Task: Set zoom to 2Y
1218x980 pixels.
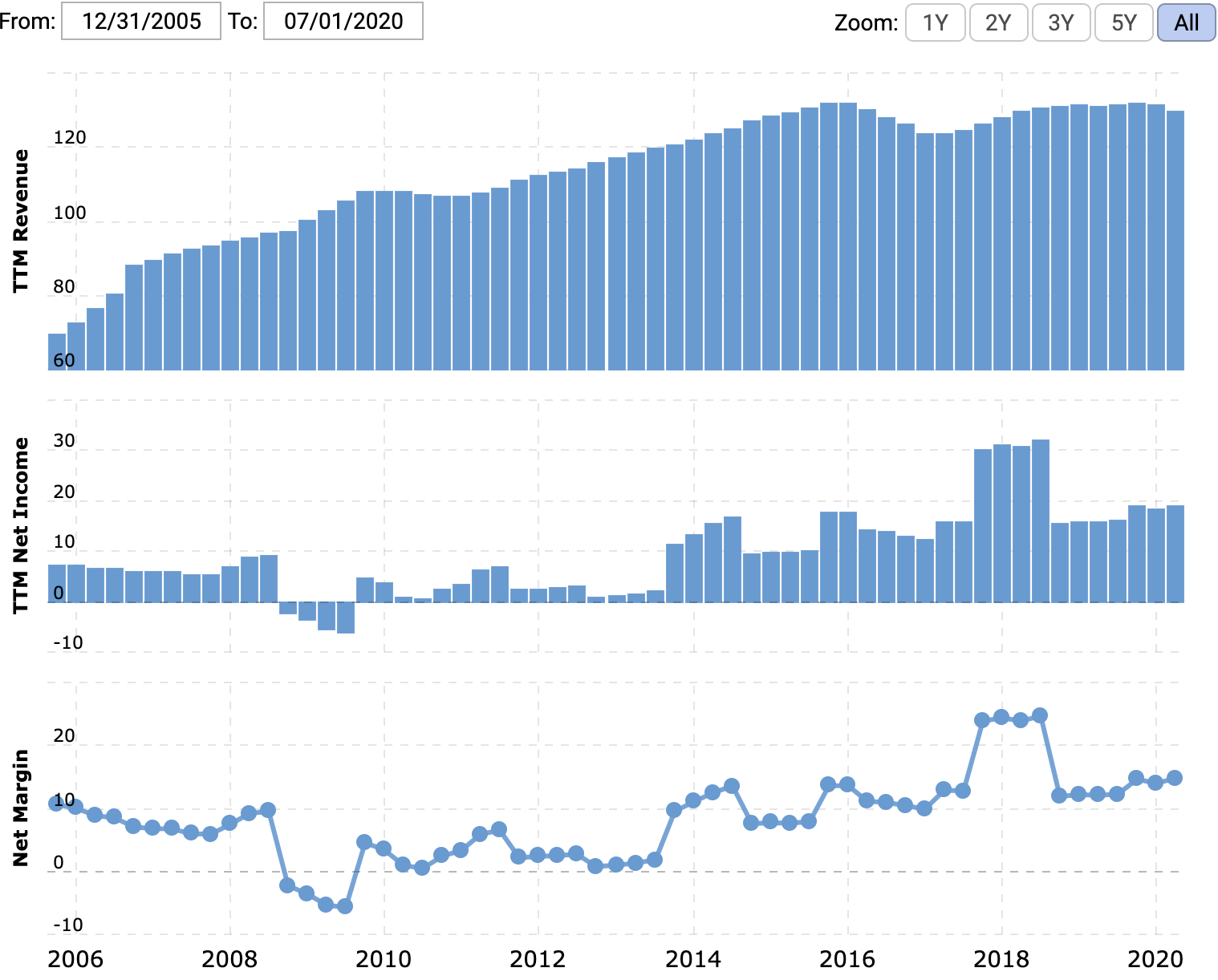Action: (x=998, y=22)
